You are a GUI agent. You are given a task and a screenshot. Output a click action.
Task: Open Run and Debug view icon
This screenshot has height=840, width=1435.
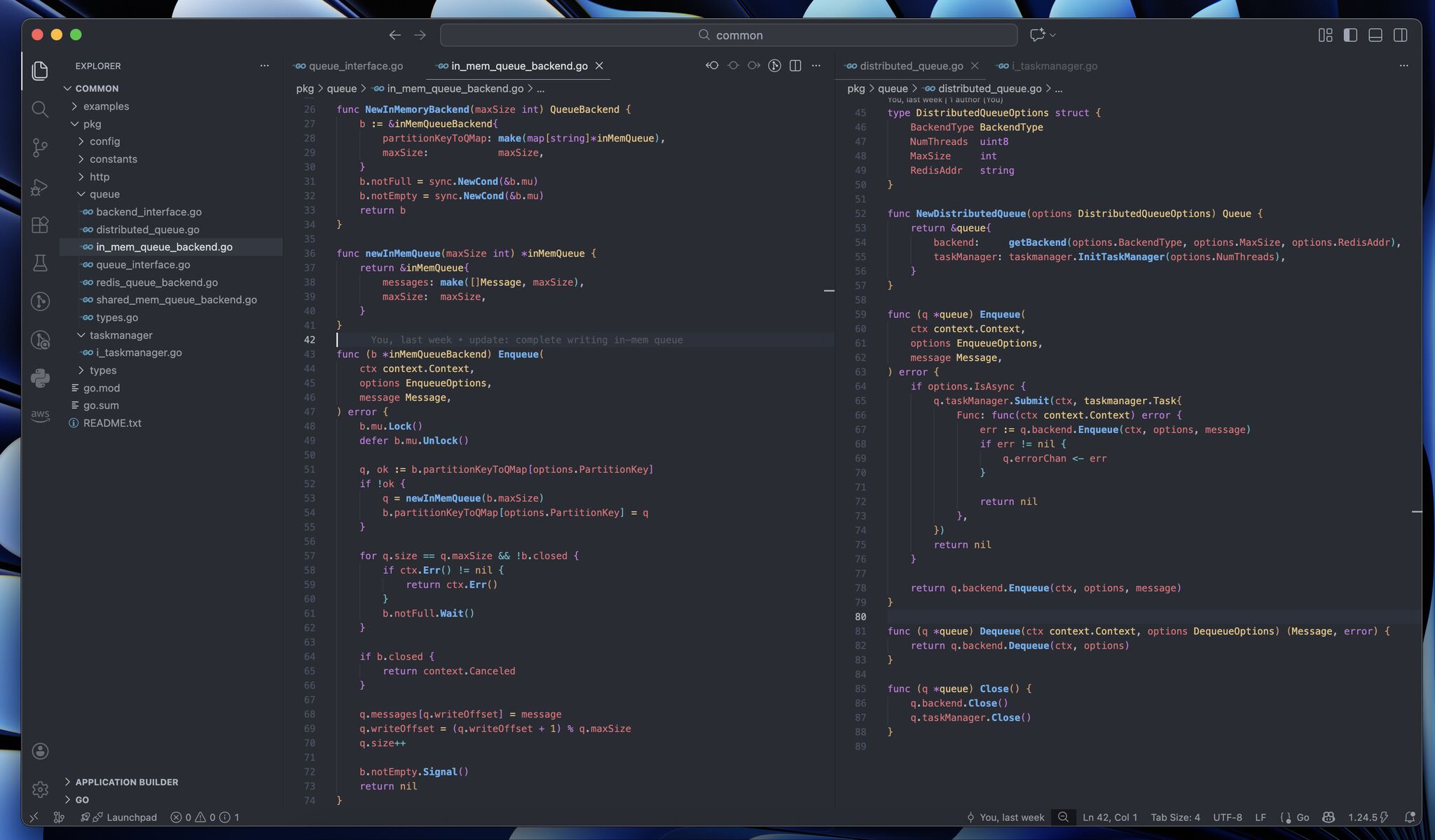[x=40, y=186]
